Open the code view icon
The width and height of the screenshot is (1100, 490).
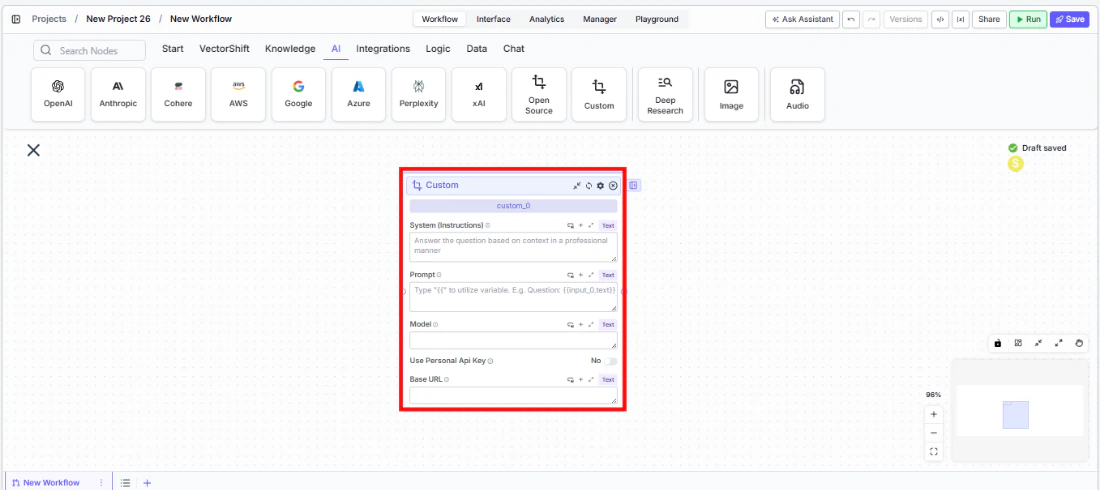939,20
